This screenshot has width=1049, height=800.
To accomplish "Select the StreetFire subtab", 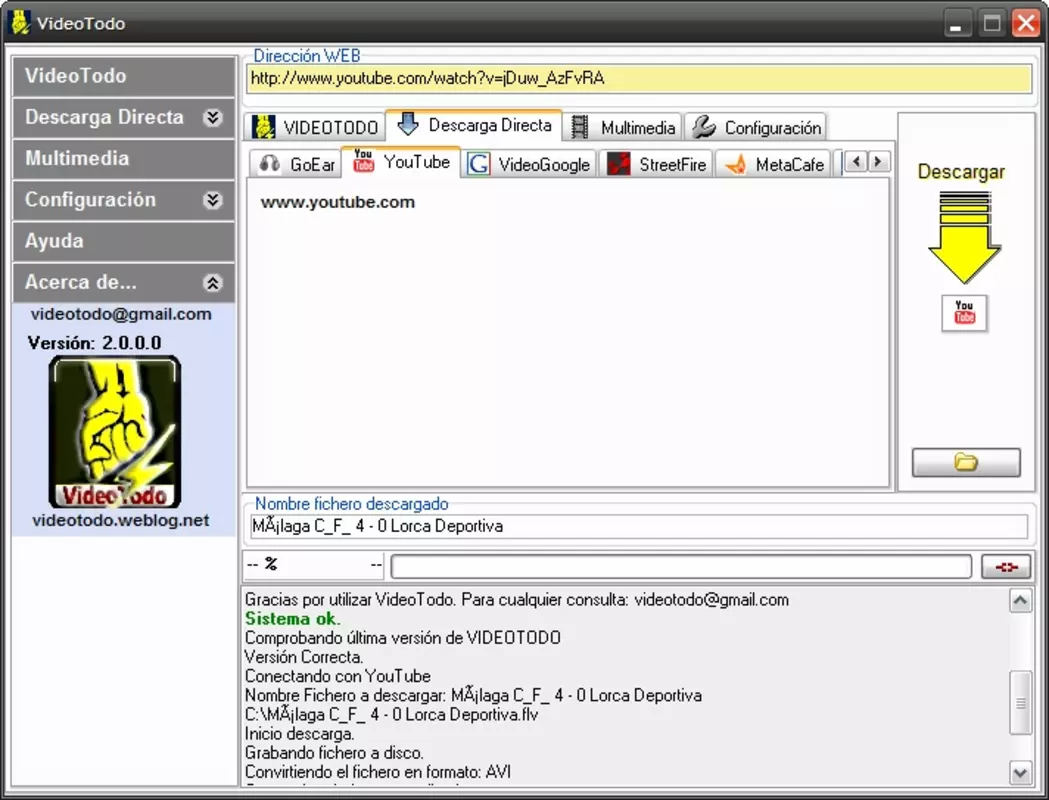I will pos(656,164).
